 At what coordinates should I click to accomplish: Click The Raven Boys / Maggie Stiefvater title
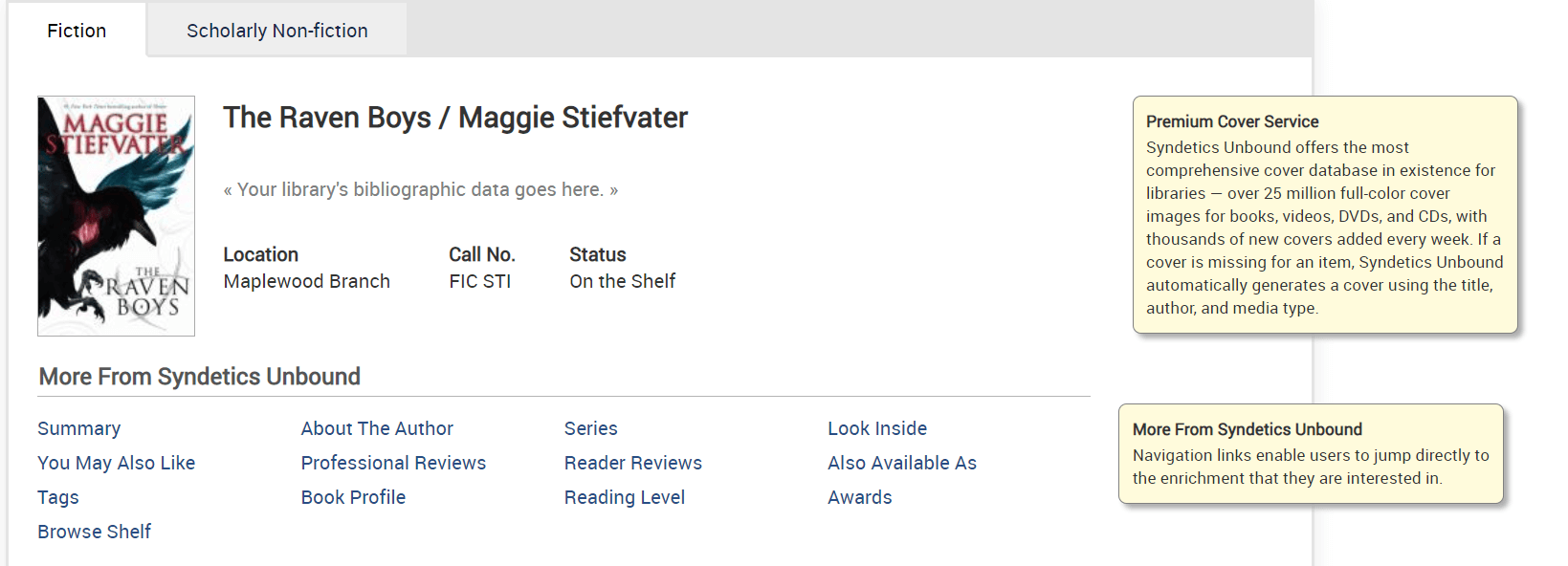[455, 118]
